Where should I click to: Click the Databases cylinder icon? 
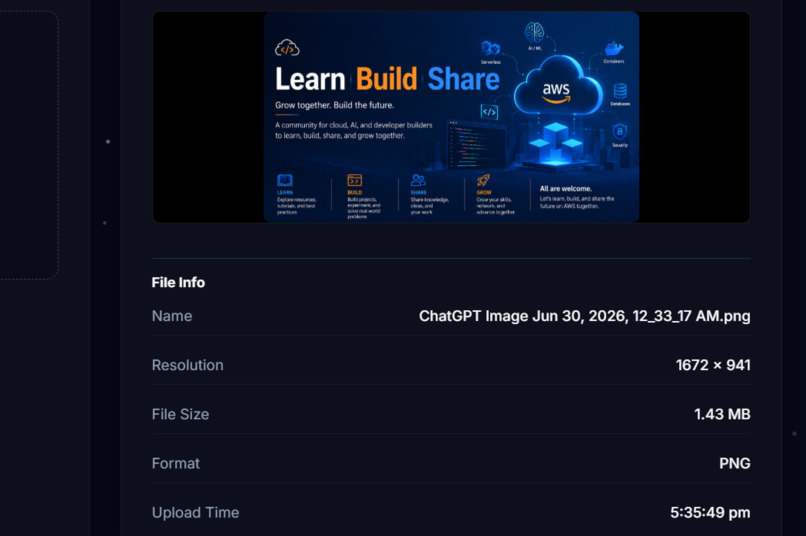(620, 91)
